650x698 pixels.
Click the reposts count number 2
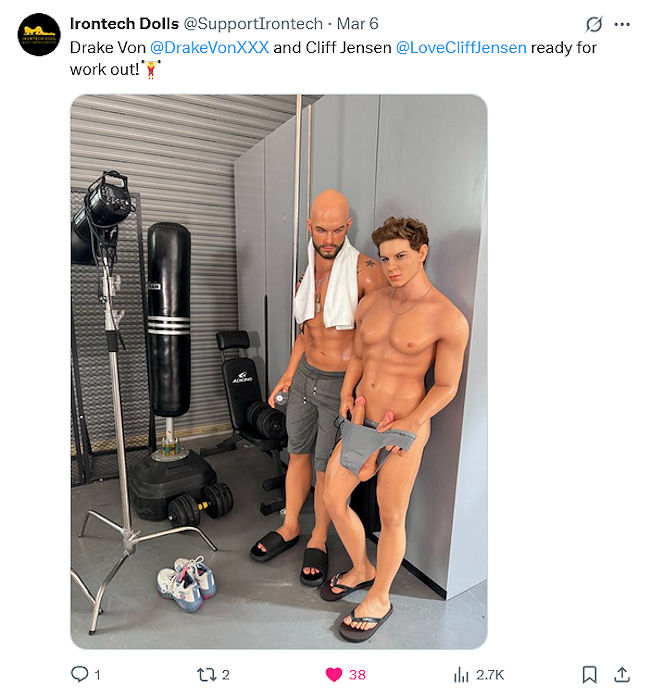[x=226, y=675]
